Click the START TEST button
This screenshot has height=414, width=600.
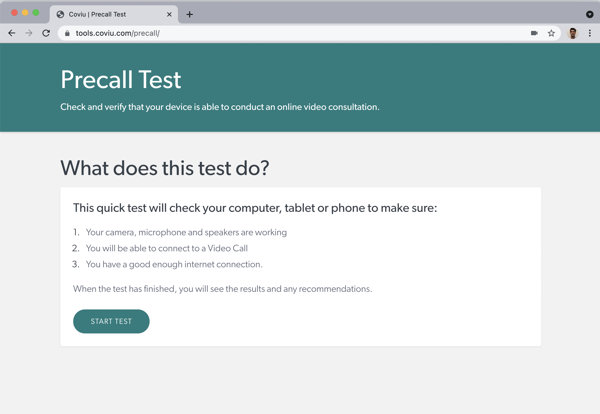[x=111, y=321]
